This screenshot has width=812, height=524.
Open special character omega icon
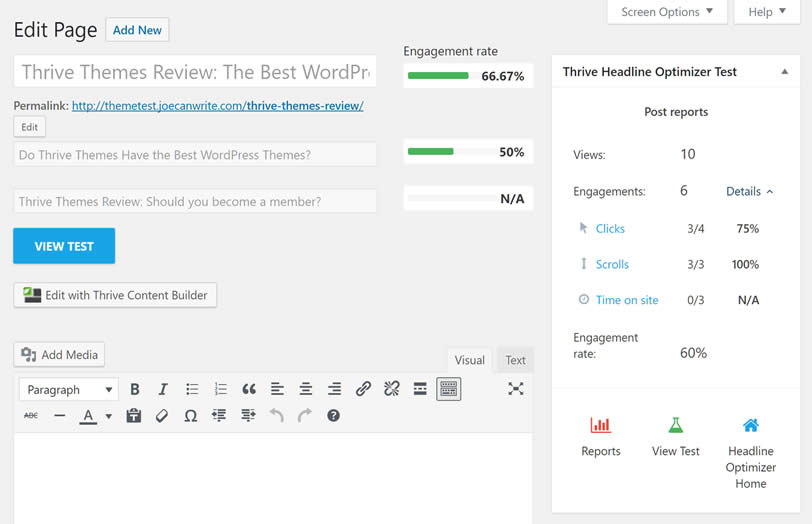tap(191, 415)
